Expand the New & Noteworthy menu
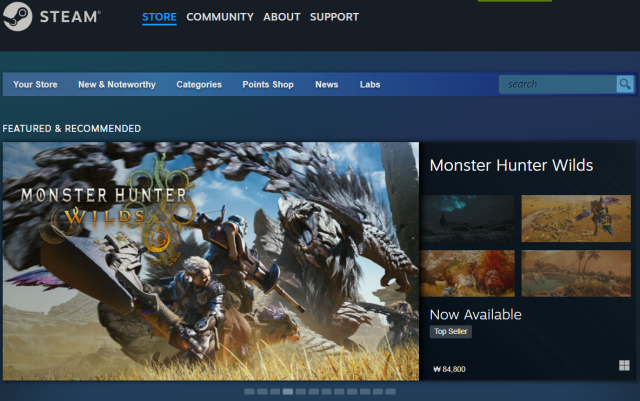The image size is (640, 401). (x=117, y=85)
